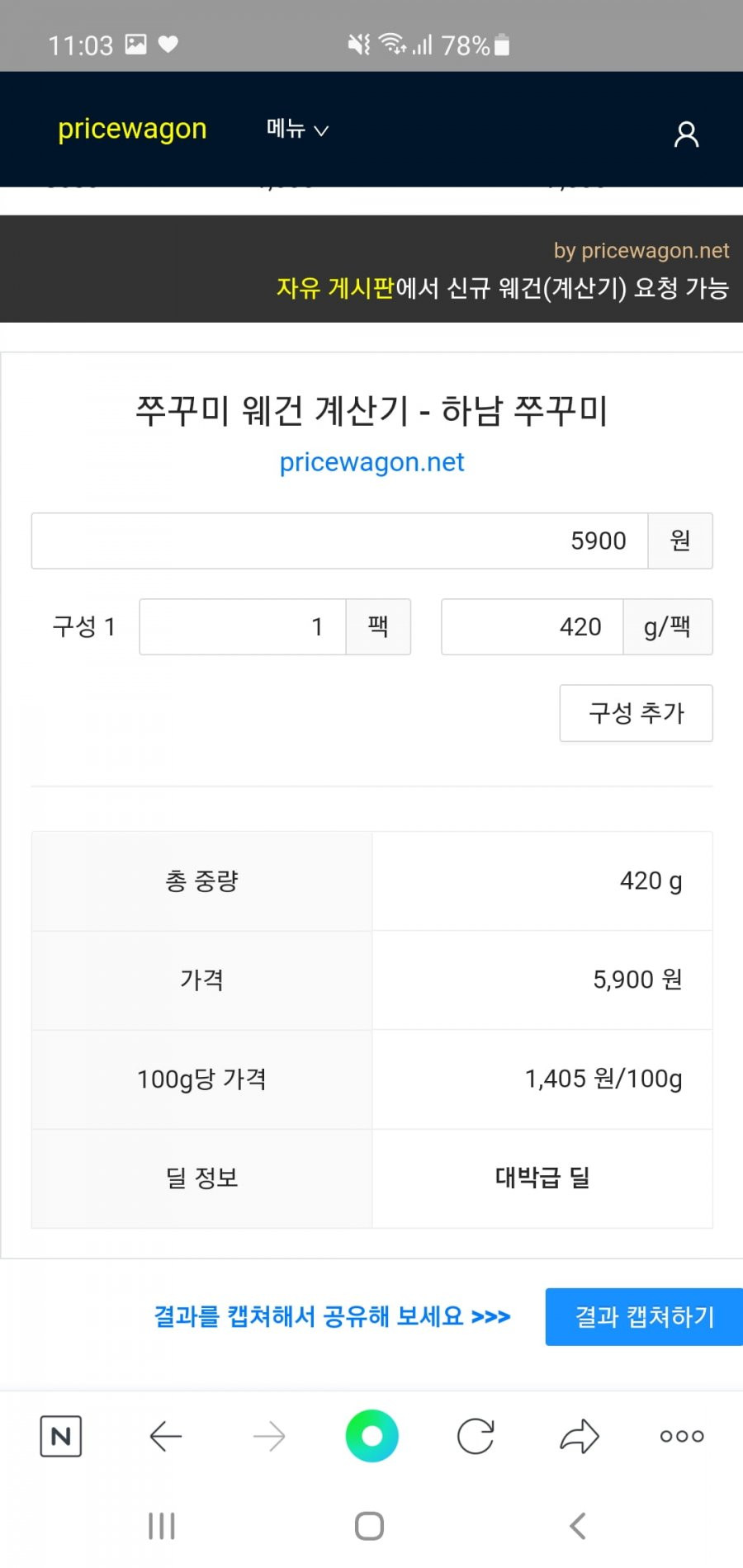Screen dimensions: 743x1568
Task: Click the 구성 추가 button
Action: pyautogui.click(x=636, y=713)
